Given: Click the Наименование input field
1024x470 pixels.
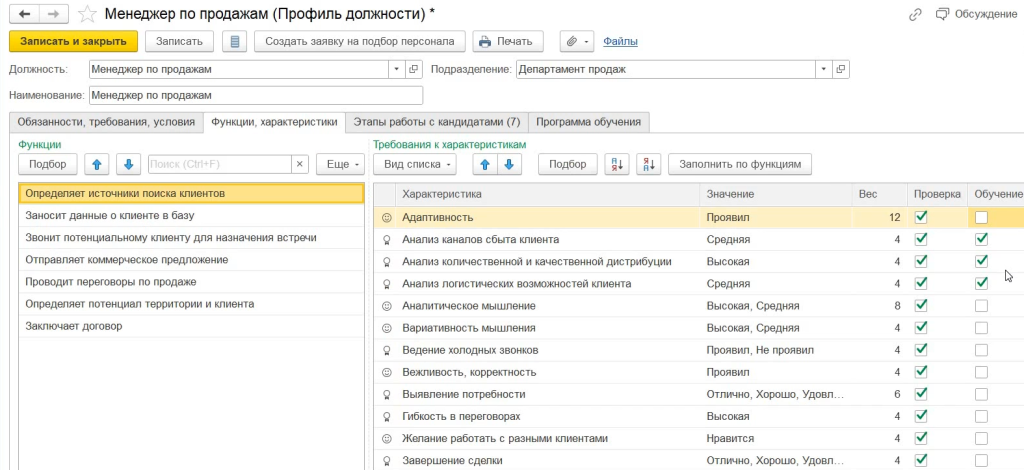Looking at the screenshot, I should [x=255, y=95].
